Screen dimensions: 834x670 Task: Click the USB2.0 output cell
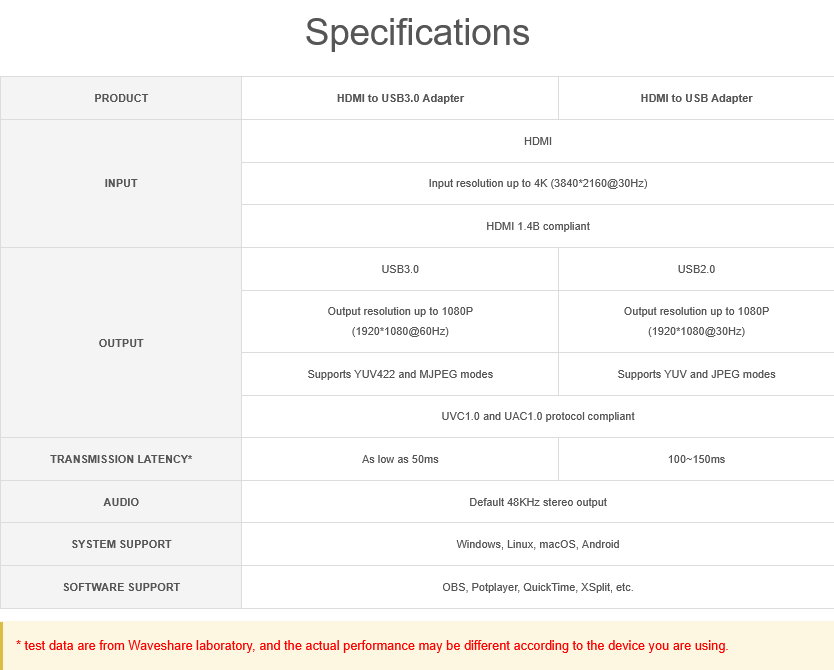(x=696, y=269)
